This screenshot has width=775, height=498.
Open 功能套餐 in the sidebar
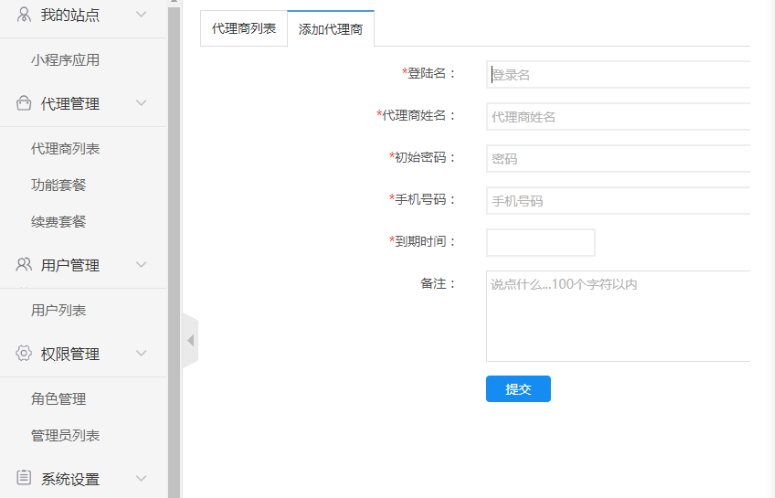59,185
